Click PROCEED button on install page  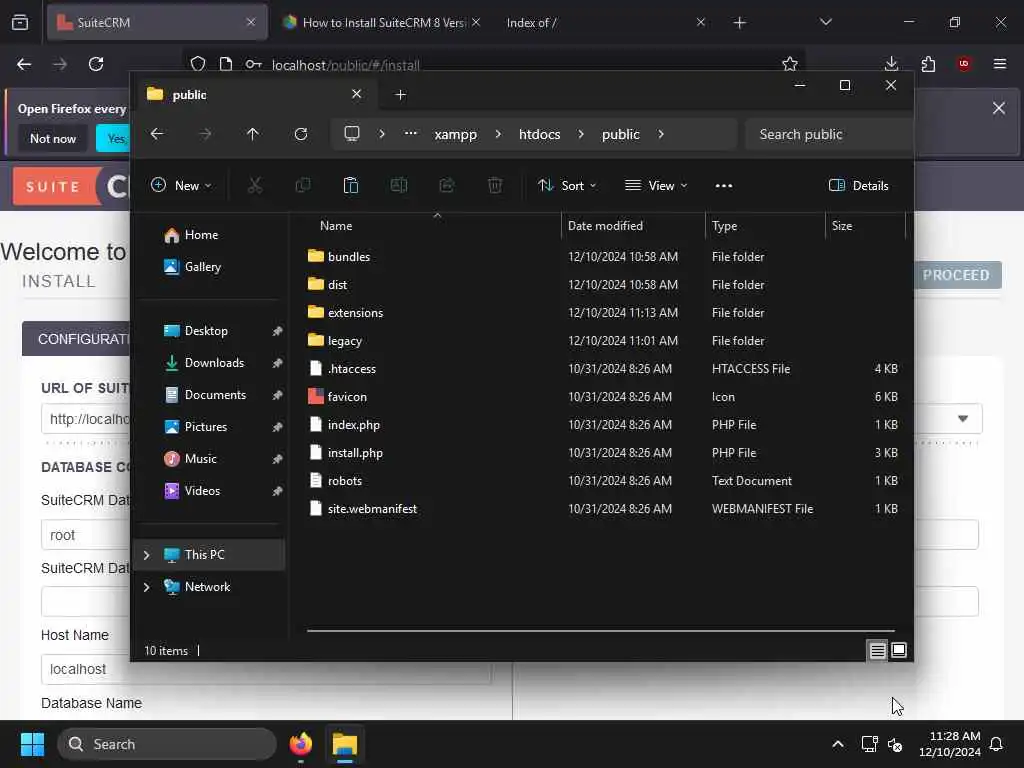[x=956, y=275]
